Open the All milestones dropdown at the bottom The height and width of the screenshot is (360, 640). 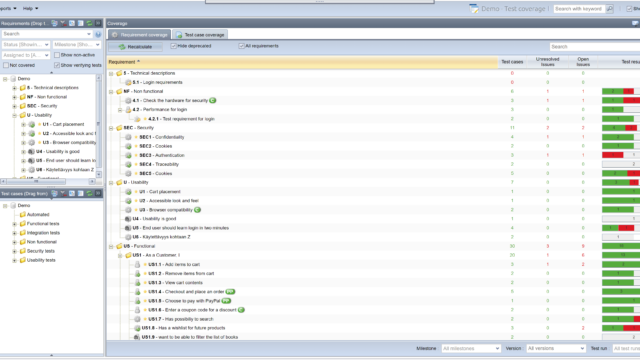pos(471,349)
